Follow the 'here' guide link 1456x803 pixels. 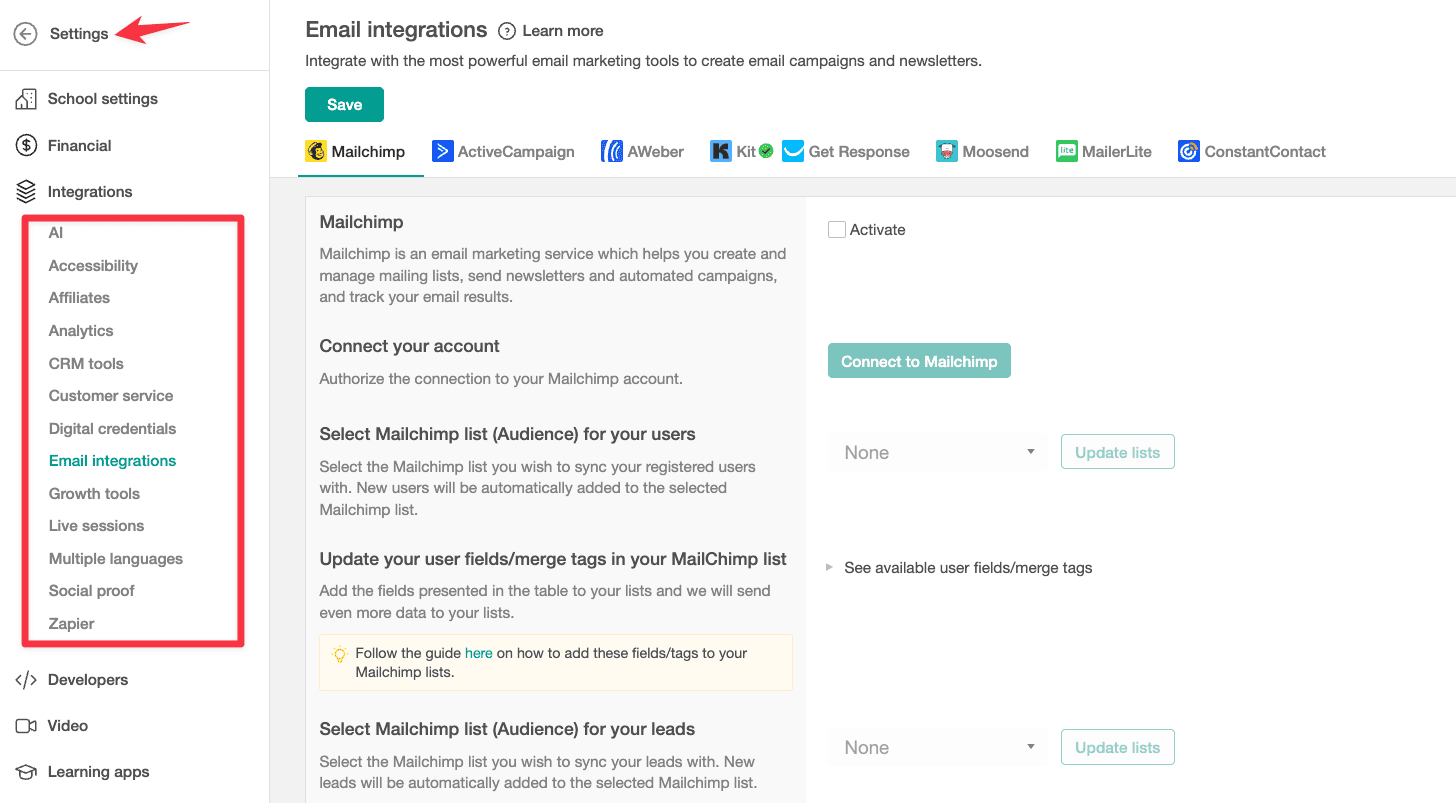(478, 652)
